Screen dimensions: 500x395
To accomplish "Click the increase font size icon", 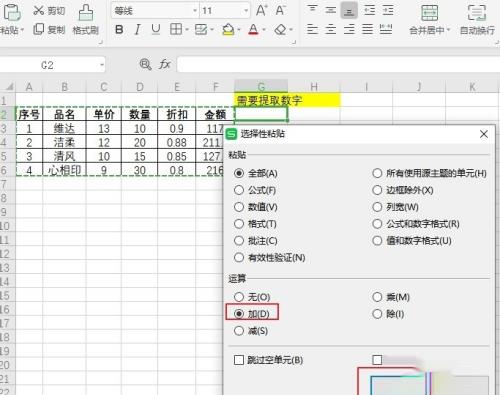I will coord(261,11).
